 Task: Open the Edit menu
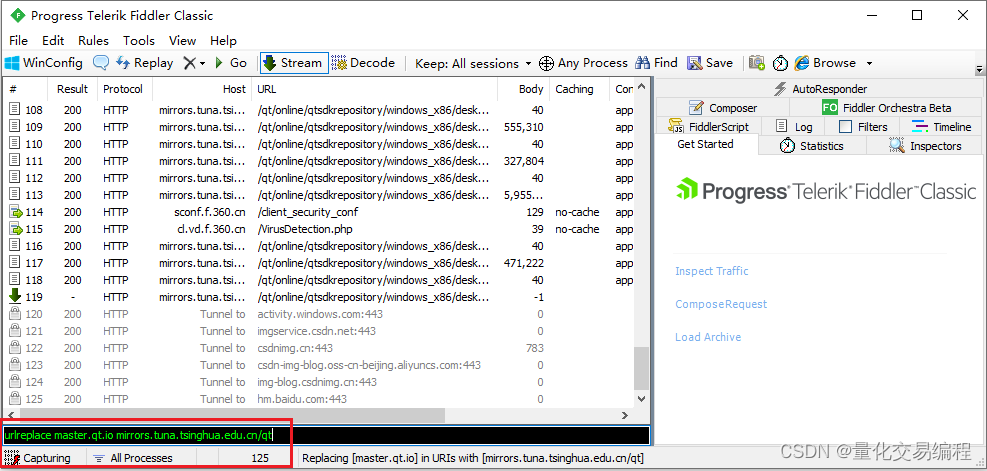pos(54,40)
